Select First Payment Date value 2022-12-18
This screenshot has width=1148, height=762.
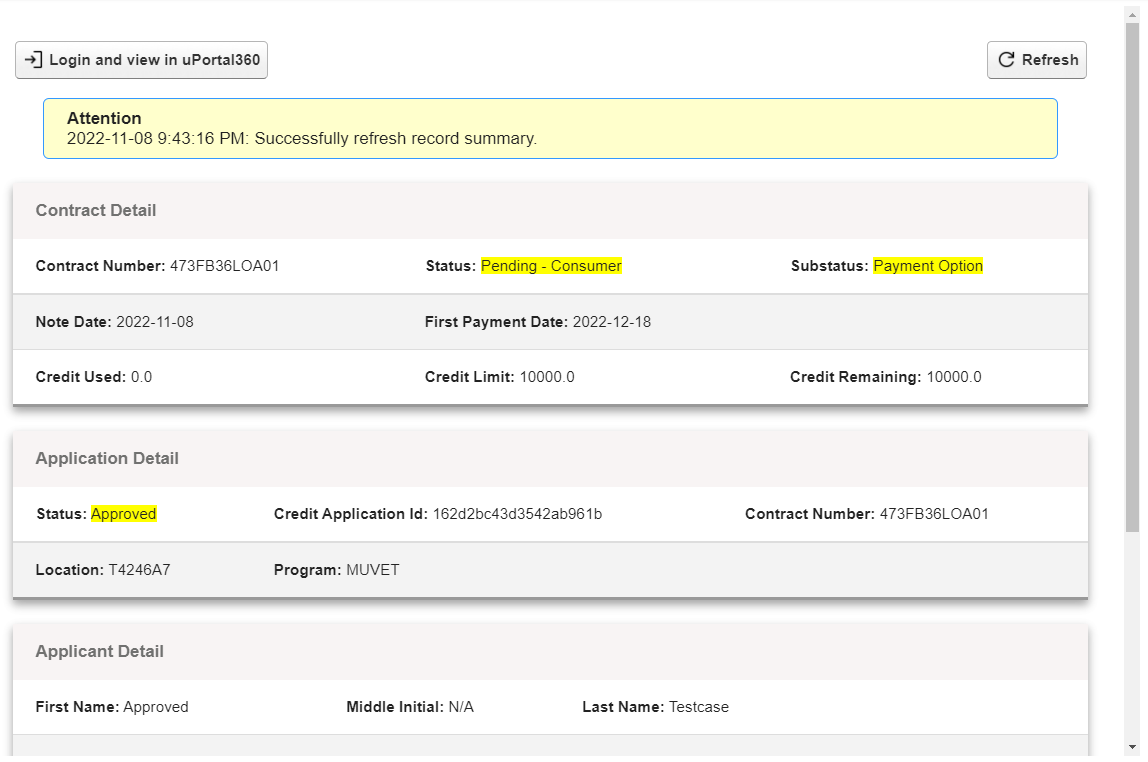point(612,322)
